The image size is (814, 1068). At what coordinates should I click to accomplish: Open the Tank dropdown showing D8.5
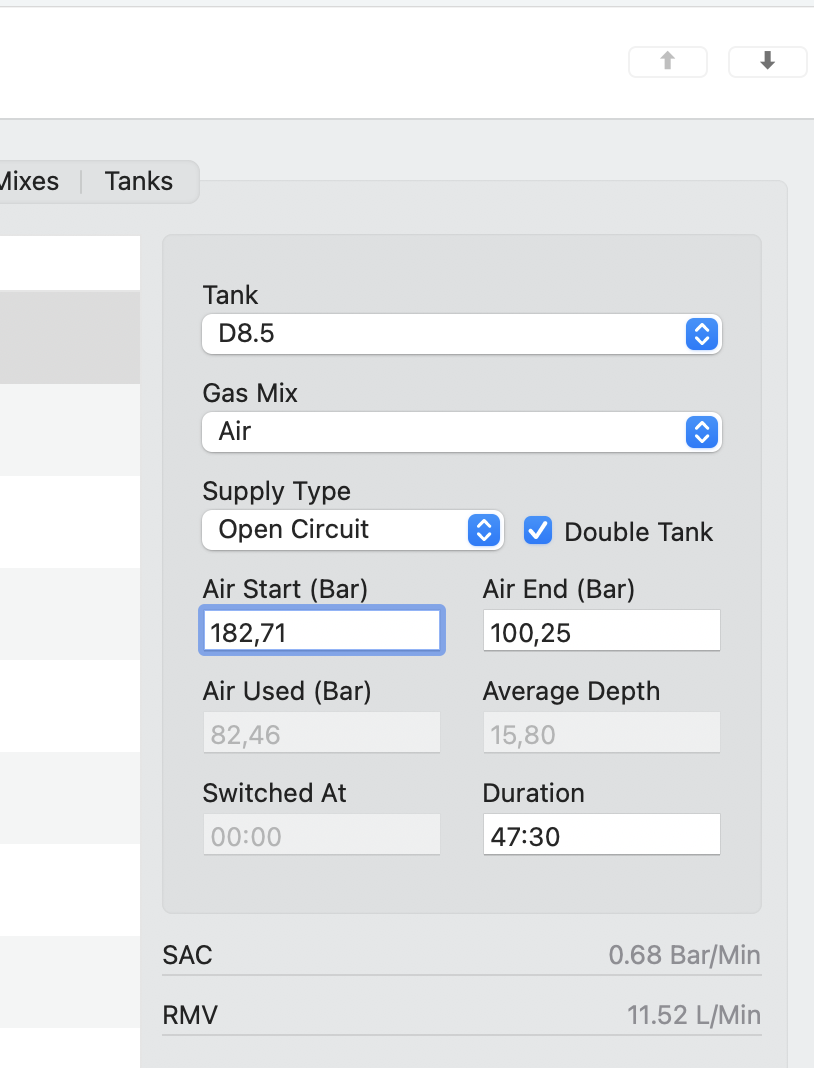coord(461,334)
